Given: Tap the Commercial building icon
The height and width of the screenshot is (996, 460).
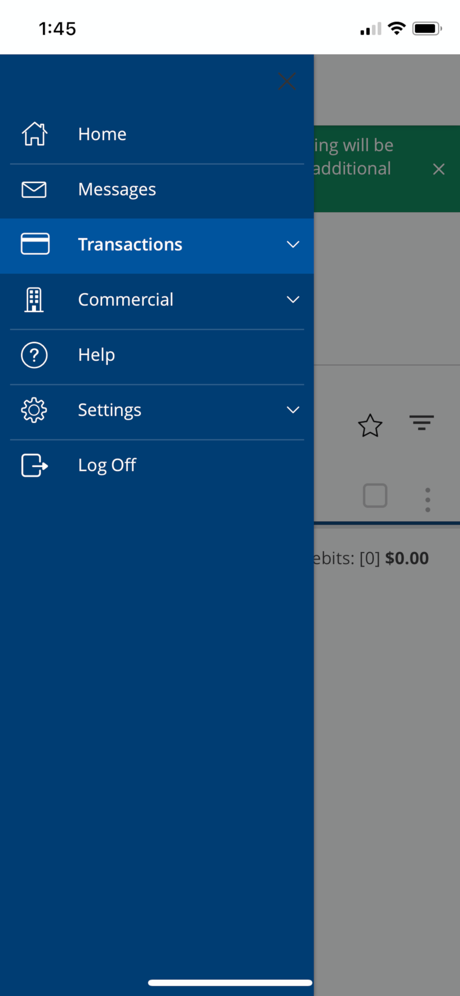Looking at the screenshot, I should click(x=34, y=299).
